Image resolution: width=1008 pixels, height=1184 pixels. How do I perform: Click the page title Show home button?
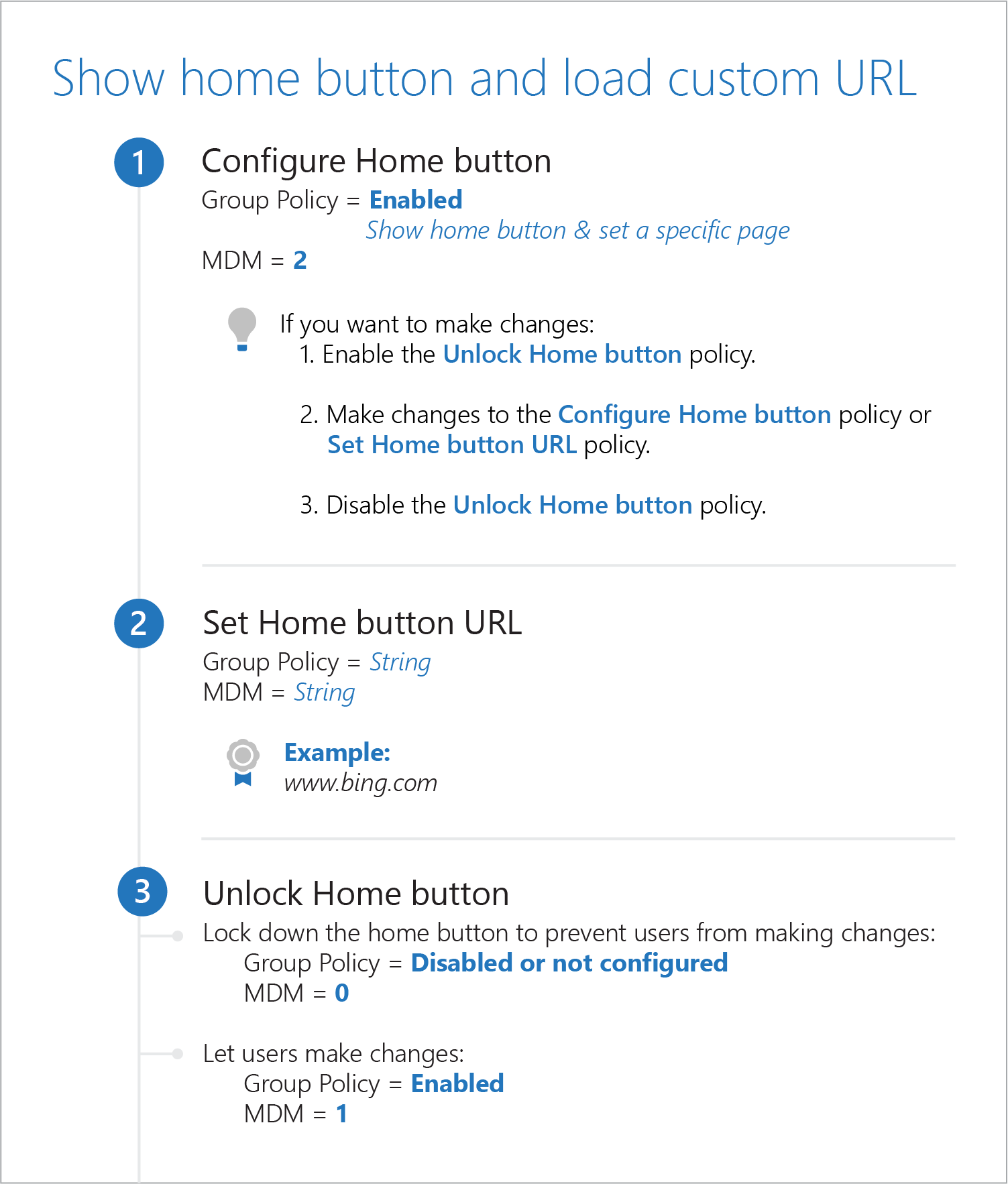click(x=484, y=78)
